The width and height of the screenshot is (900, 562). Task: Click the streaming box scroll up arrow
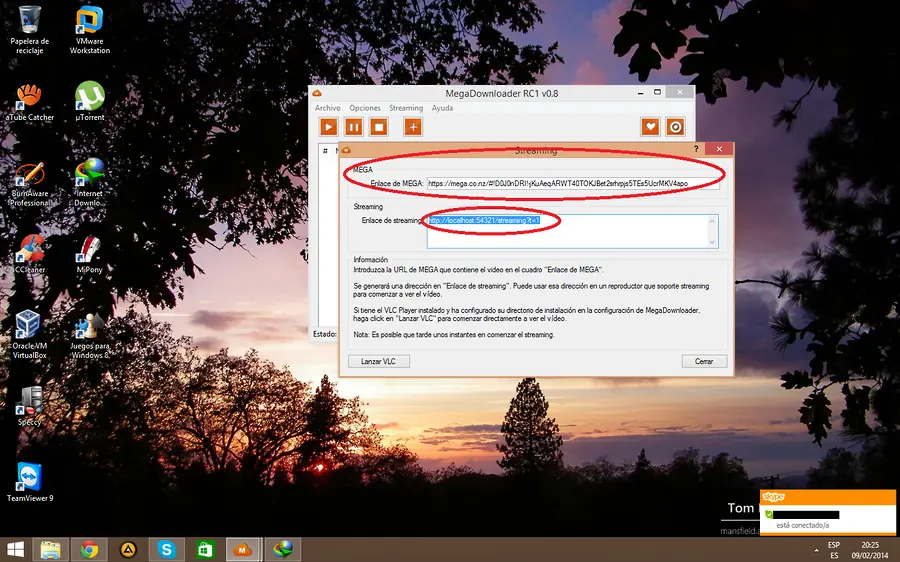(x=712, y=221)
